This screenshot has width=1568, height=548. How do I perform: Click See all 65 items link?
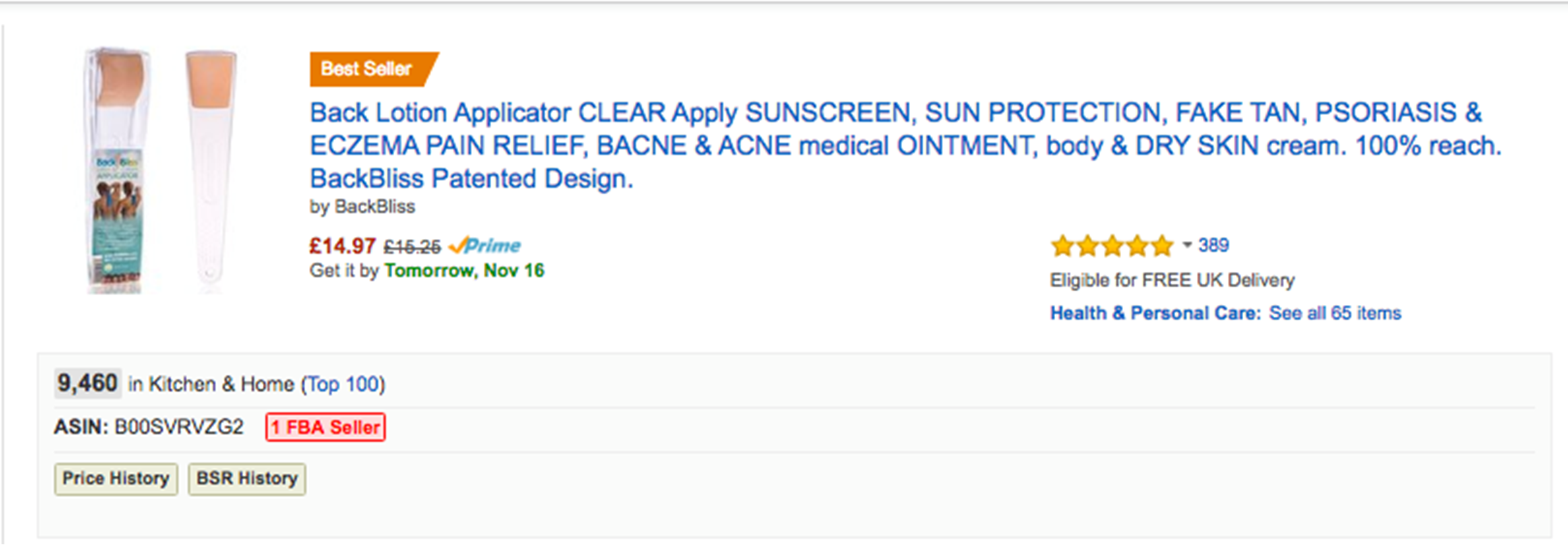tap(1335, 313)
